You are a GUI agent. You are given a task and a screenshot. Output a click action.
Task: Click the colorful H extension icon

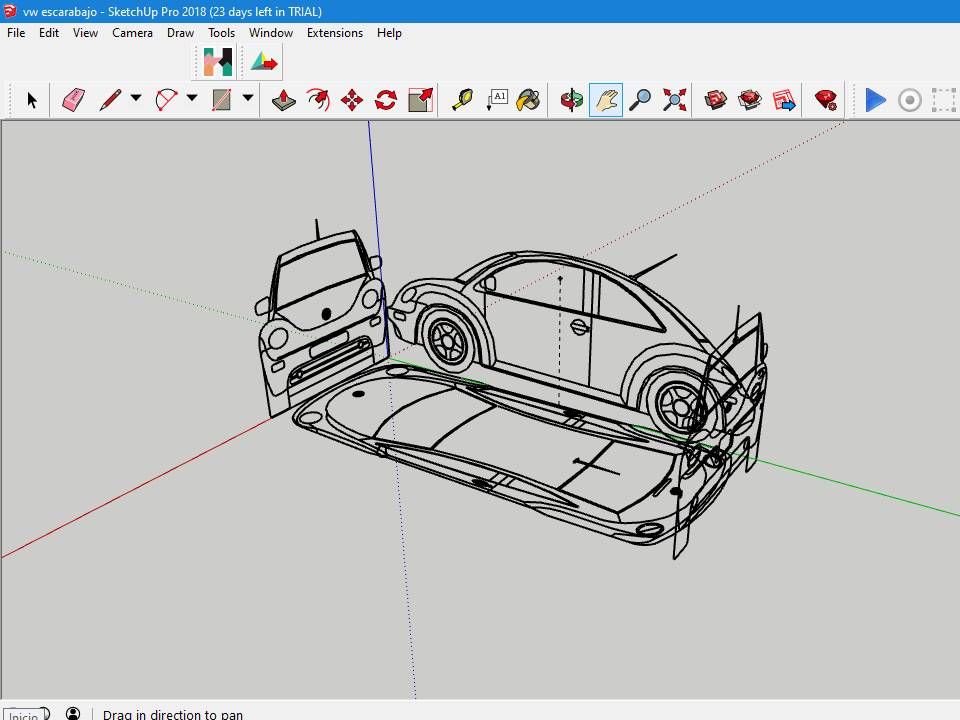click(218, 62)
